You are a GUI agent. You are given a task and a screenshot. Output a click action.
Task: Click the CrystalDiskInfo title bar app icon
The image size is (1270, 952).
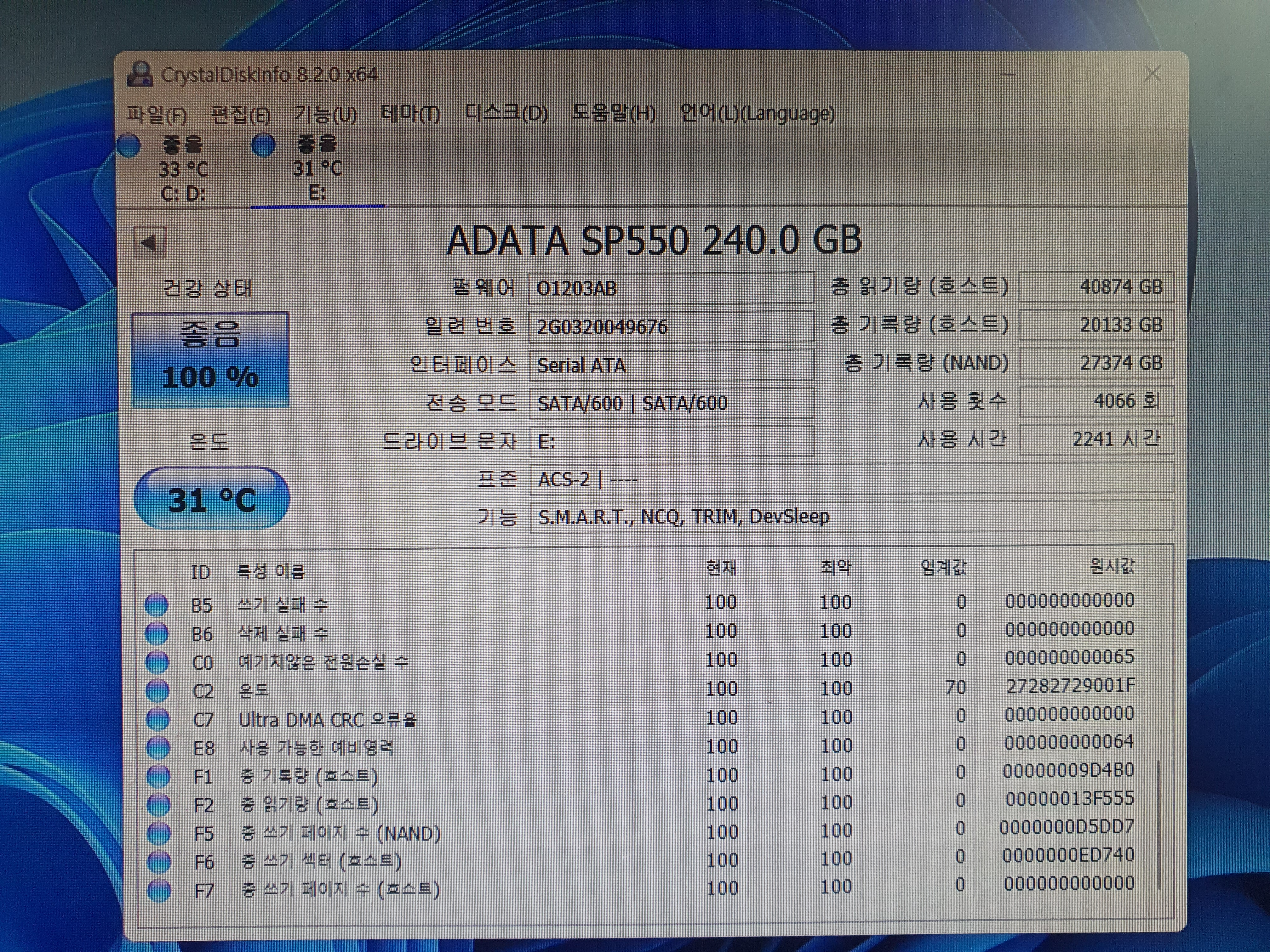[x=140, y=75]
